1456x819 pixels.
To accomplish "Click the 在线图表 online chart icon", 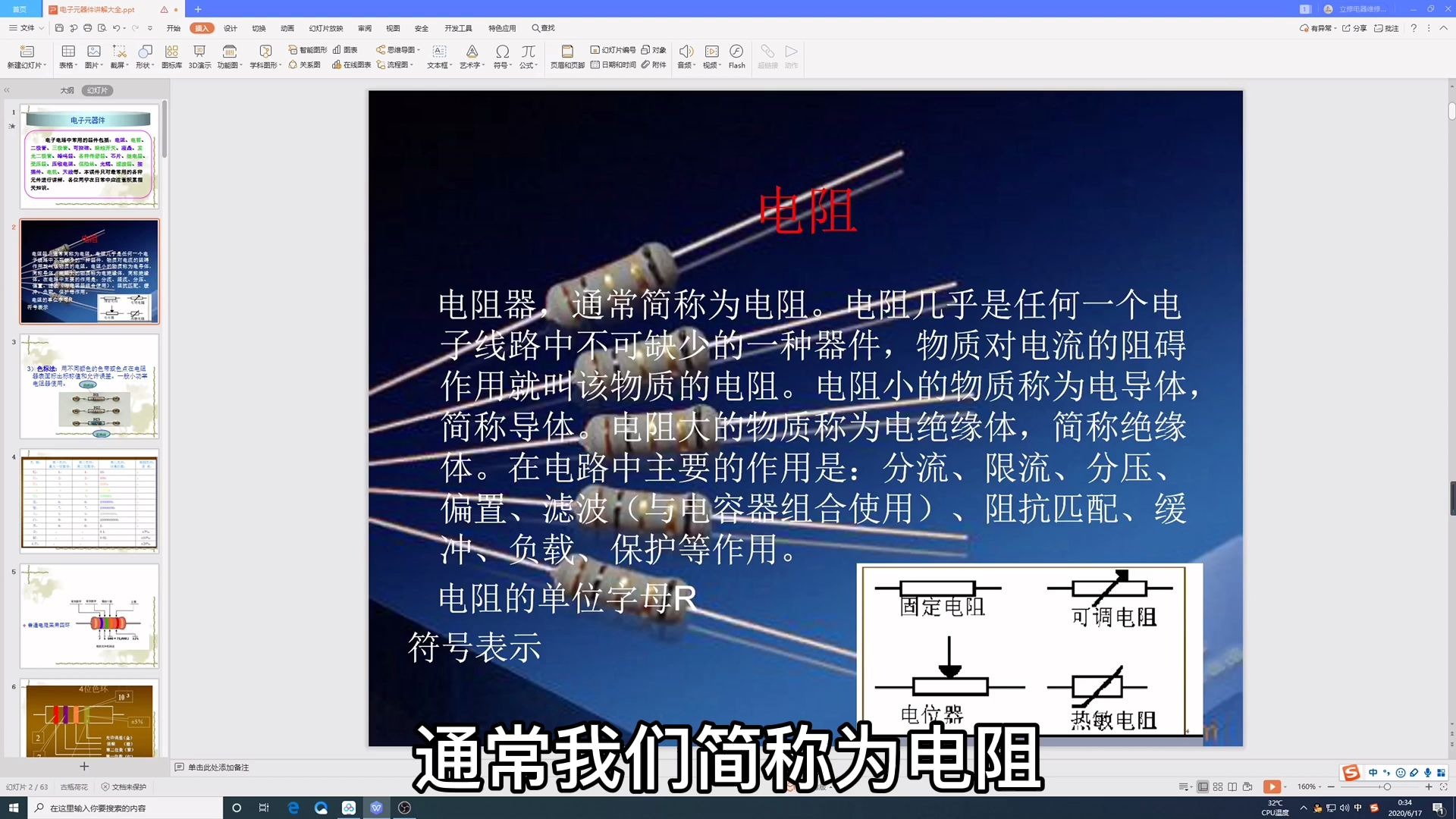I will tap(352, 64).
